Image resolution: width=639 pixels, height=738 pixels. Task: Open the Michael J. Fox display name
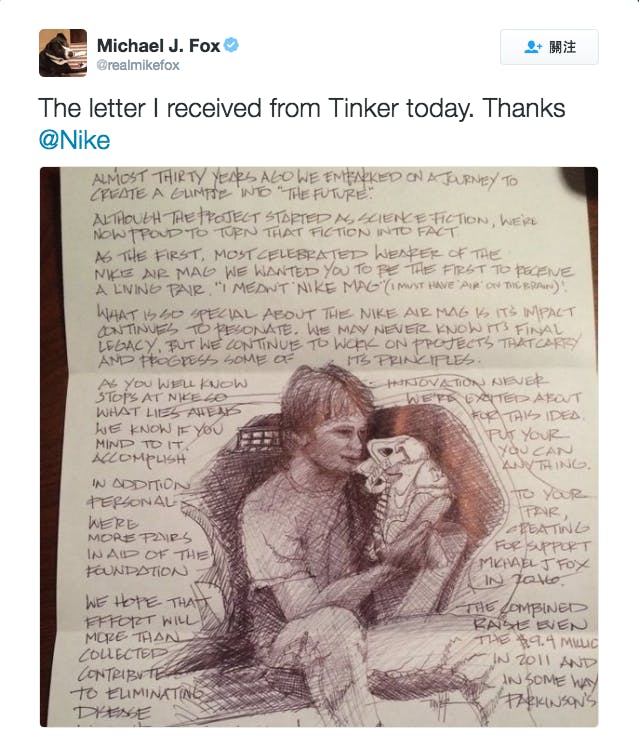point(159,45)
